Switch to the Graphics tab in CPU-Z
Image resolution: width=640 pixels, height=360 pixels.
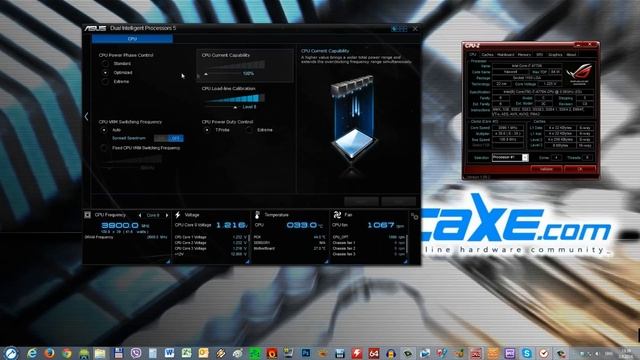(556, 54)
